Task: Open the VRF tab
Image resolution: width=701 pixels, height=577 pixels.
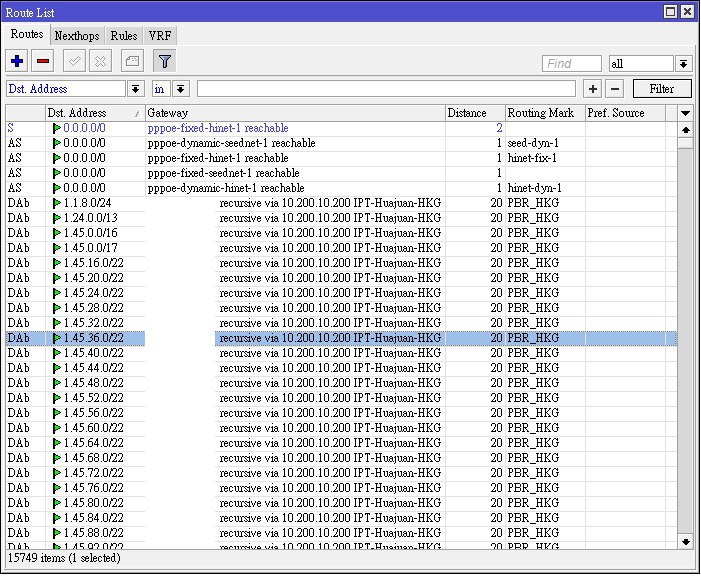Action: click(x=160, y=35)
